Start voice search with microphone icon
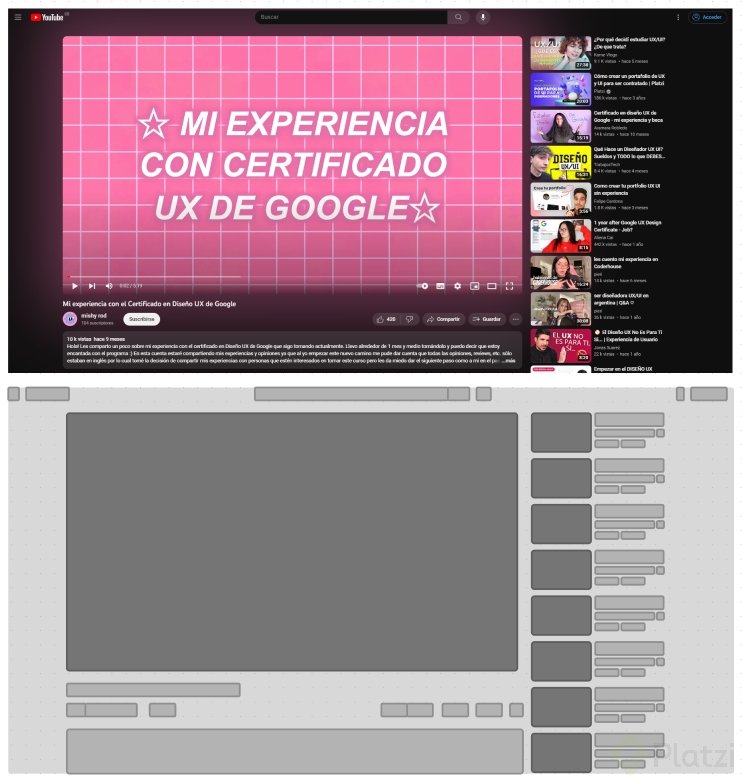 pyautogui.click(x=483, y=17)
